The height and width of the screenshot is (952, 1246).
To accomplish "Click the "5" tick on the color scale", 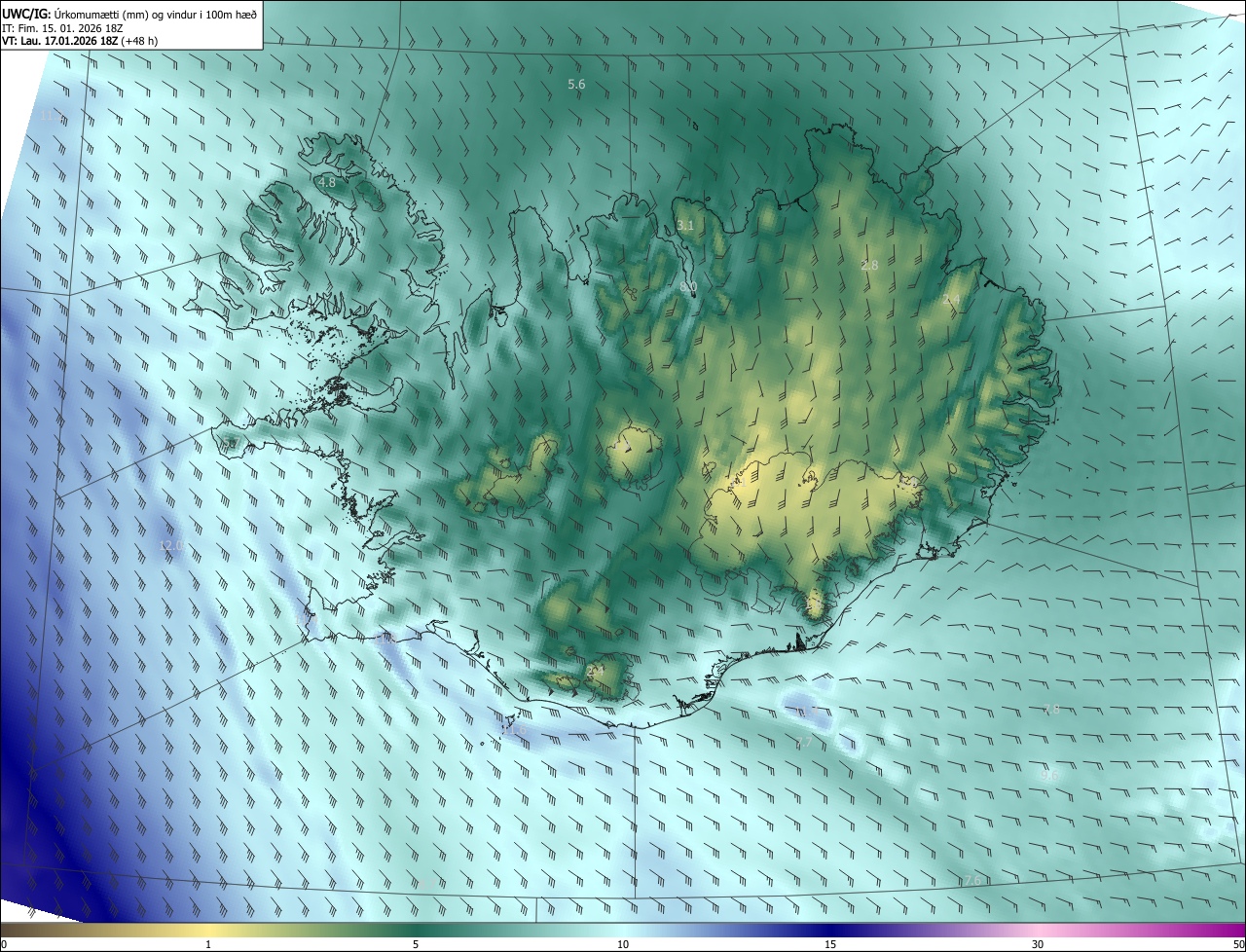I will (x=416, y=944).
